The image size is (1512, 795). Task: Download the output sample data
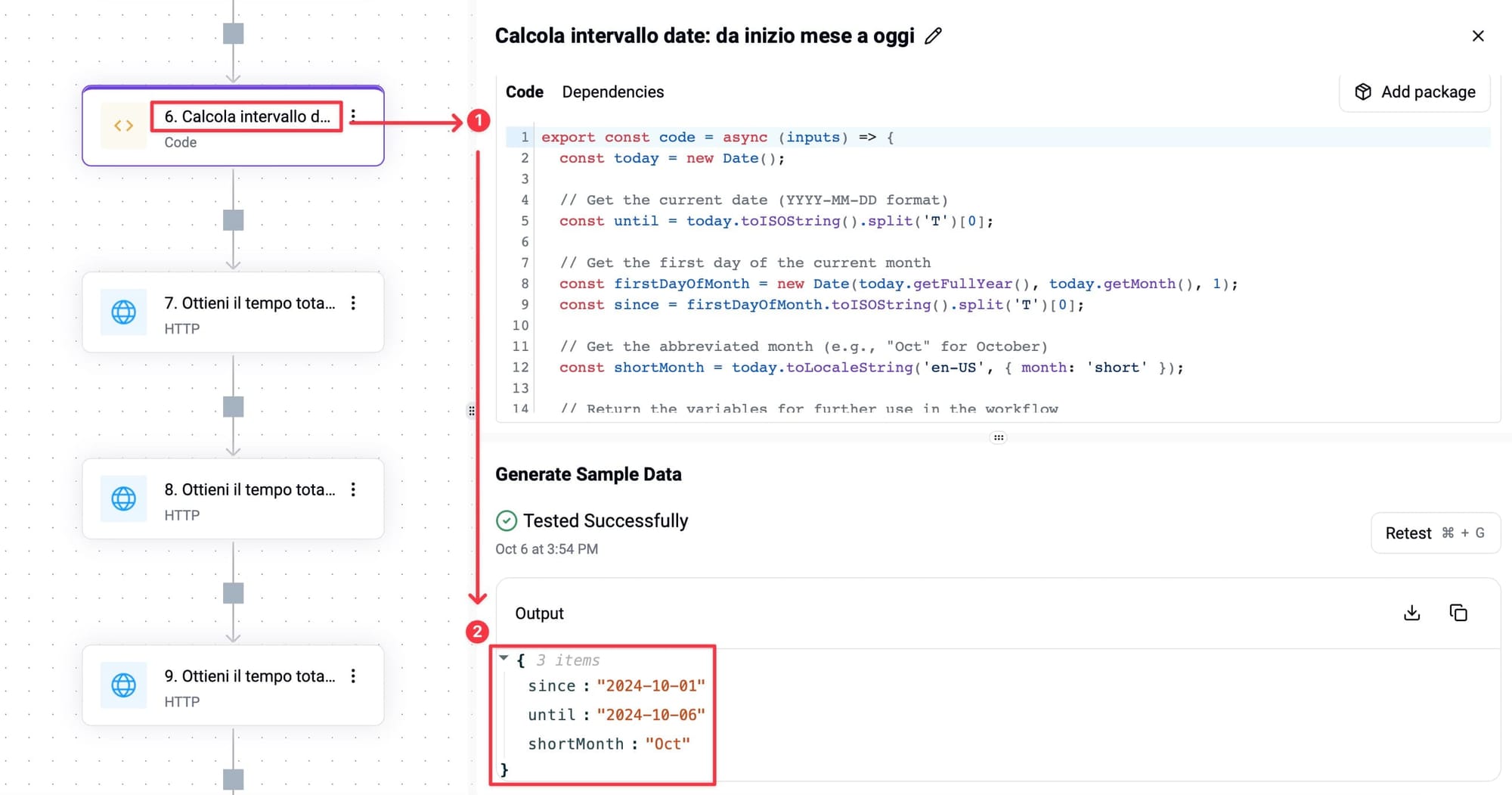coord(1411,613)
